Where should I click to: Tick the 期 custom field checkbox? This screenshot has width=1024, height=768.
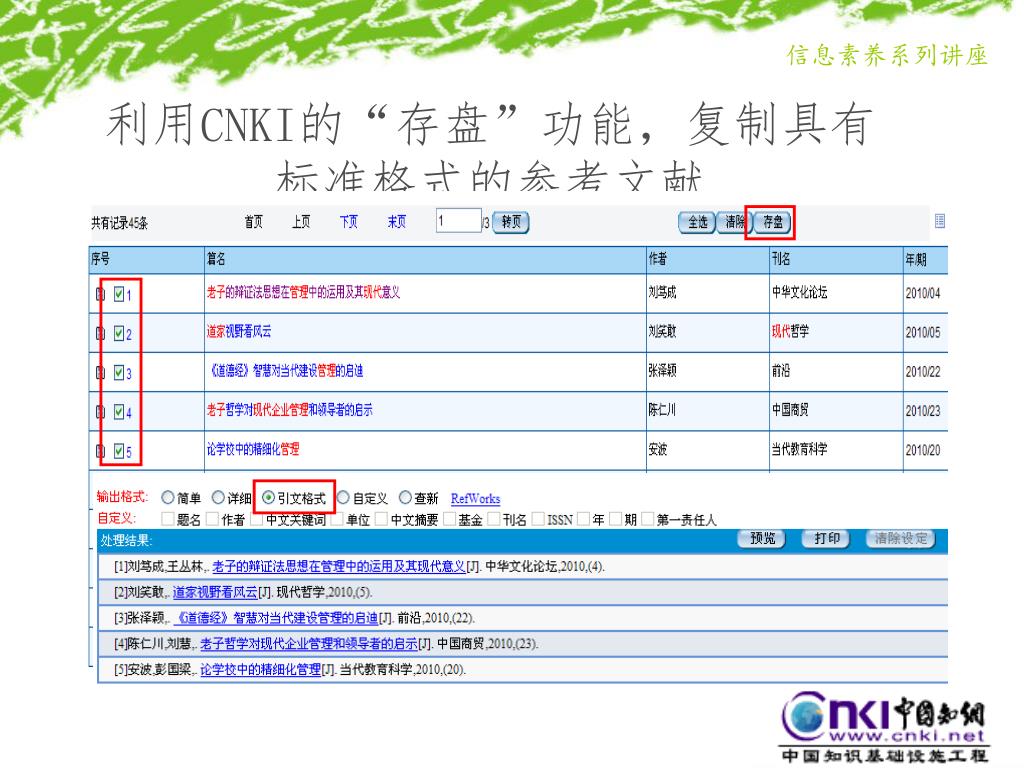(615, 519)
